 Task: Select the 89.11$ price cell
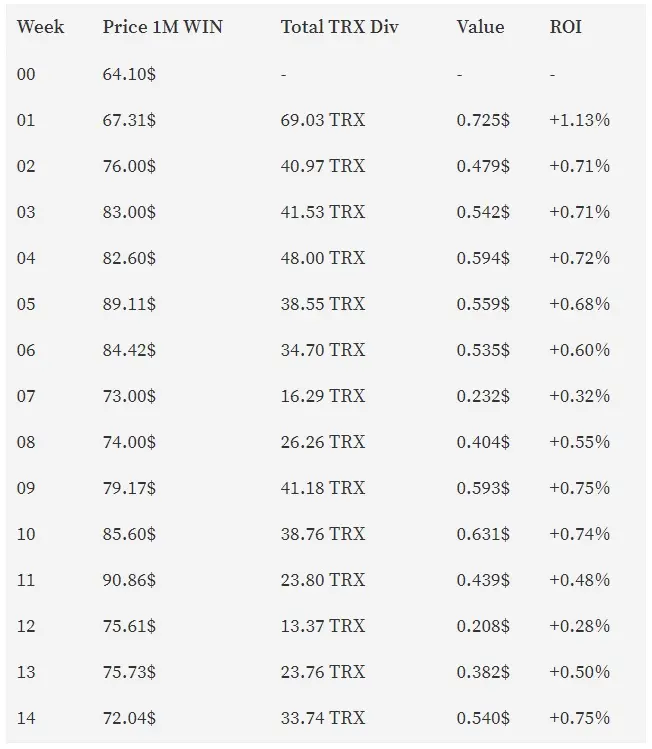[x=129, y=304]
